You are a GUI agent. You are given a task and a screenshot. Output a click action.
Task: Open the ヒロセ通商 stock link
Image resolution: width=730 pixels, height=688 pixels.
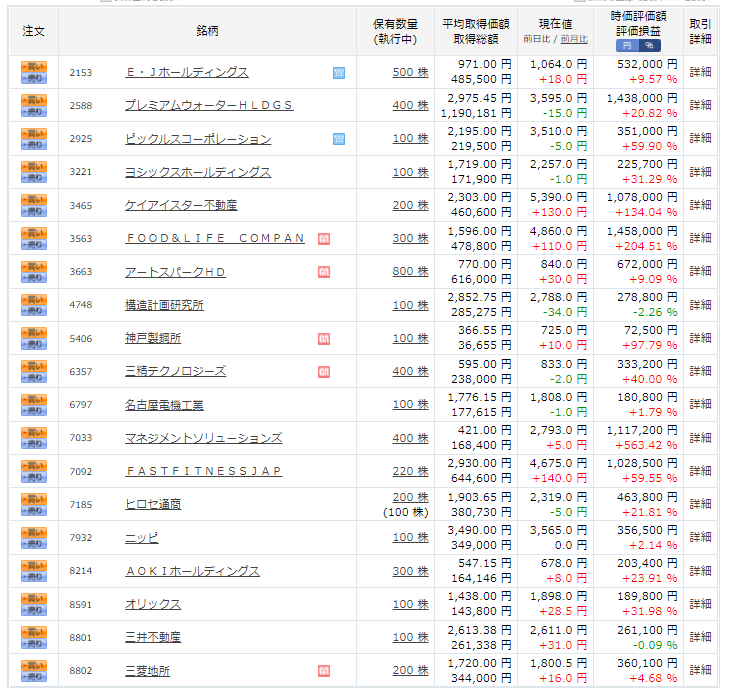click(x=153, y=504)
